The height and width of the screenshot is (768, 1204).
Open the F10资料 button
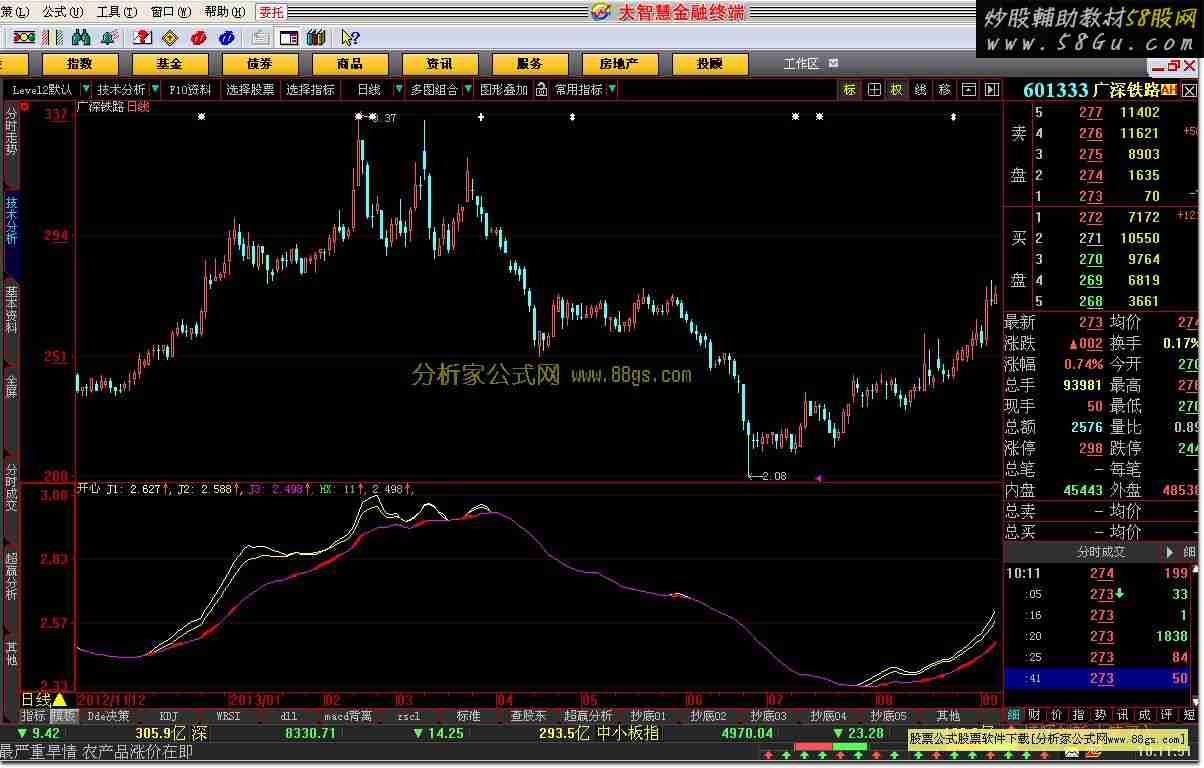tap(190, 89)
